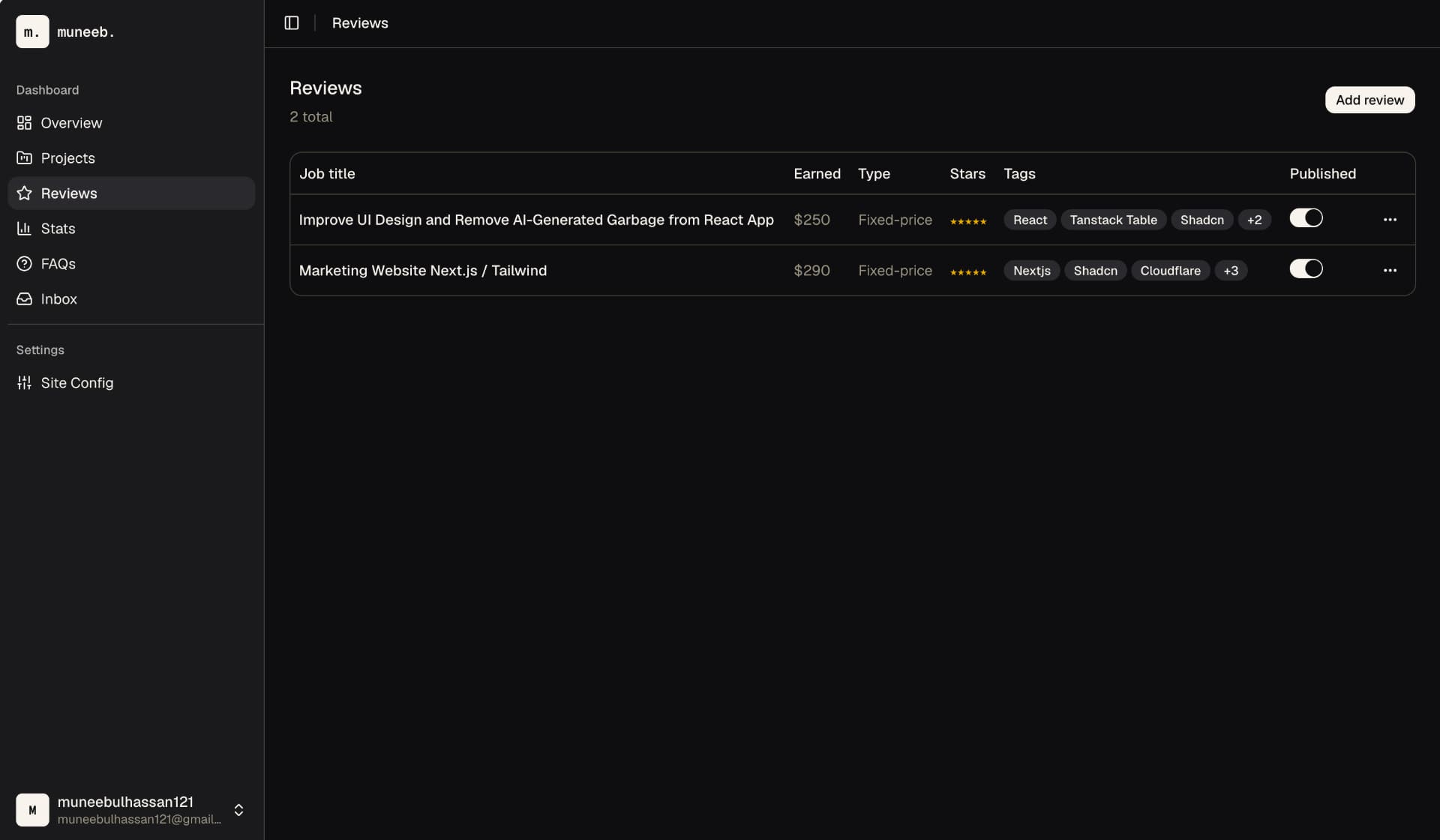Viewport: 1440px width, 840px height.
Task: Select 'Marketing Website Next.js / Tailwind' title
Action: 423,271
